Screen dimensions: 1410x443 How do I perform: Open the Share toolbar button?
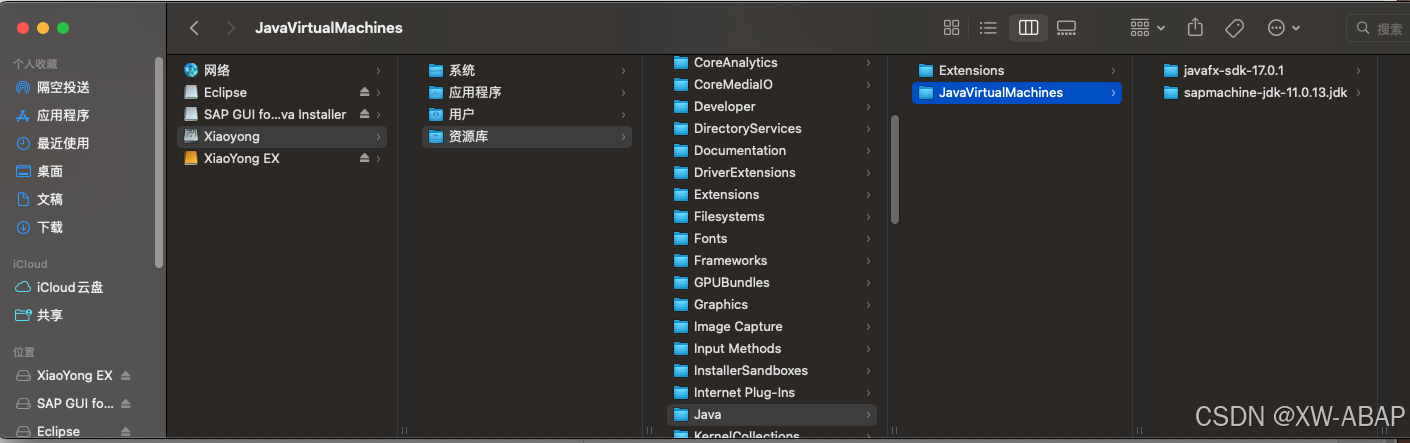[1195, 28]
